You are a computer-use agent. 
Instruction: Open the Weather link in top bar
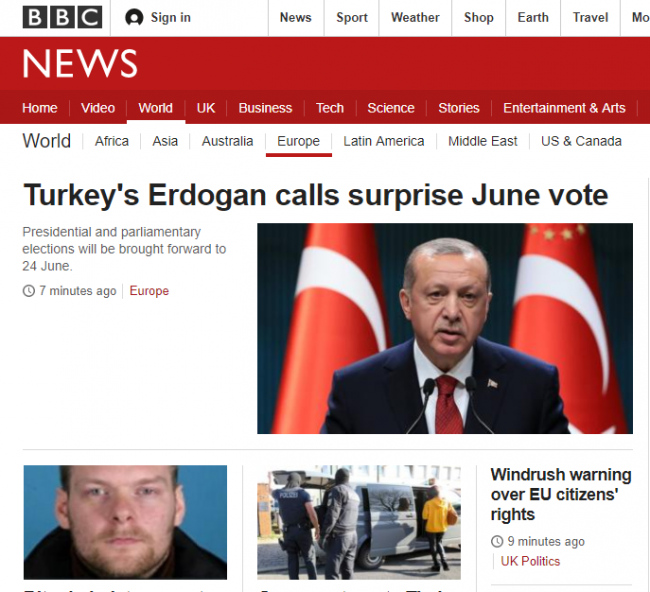[x=415, y=17]
